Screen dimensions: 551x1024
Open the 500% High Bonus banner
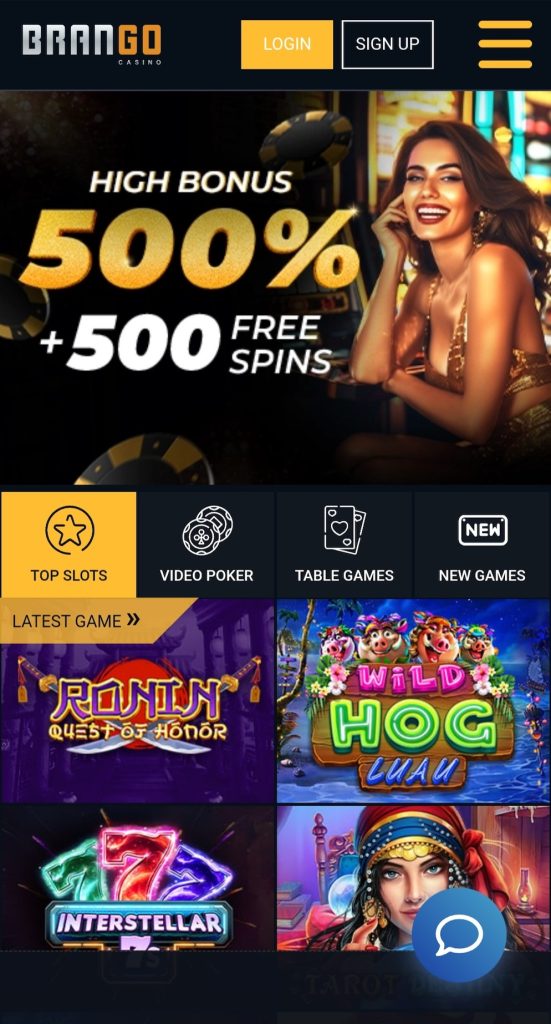coord(276,287)
